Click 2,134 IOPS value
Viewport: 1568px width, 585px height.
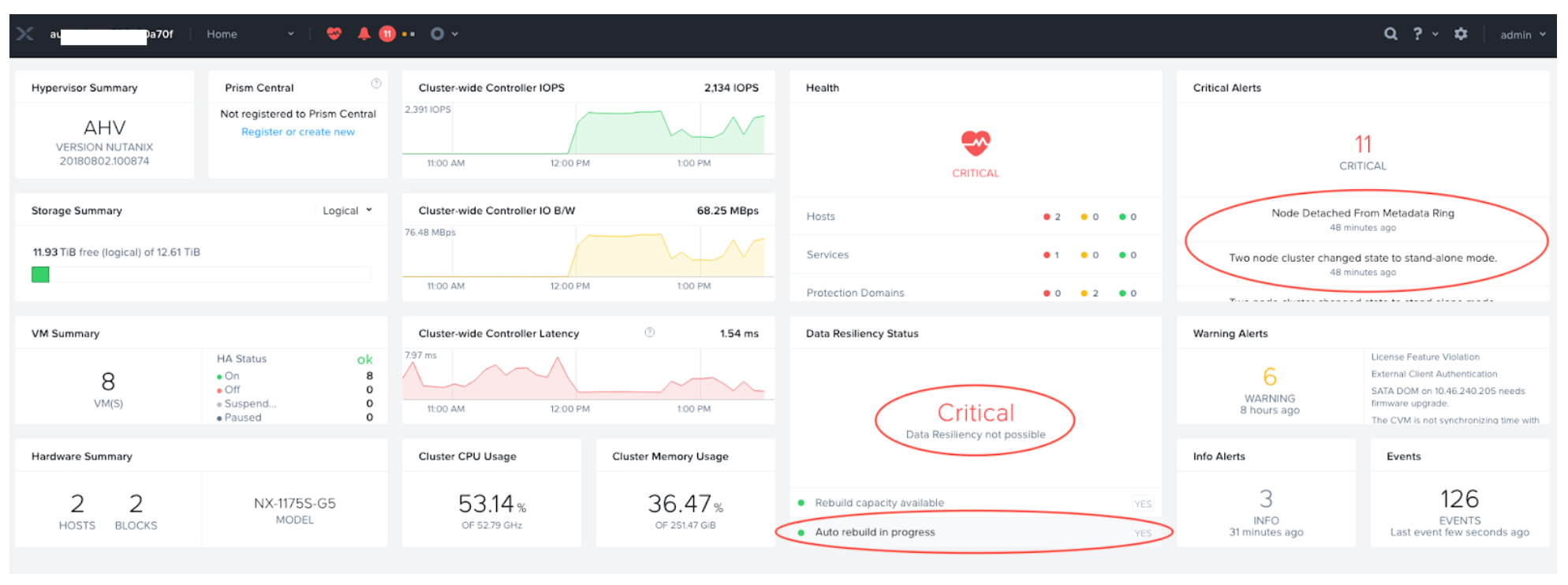point(731,88)
